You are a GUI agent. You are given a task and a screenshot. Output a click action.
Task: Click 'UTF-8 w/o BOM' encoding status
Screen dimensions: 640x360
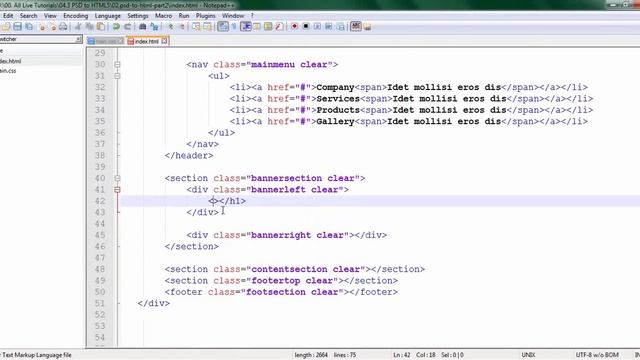(597, 355)
